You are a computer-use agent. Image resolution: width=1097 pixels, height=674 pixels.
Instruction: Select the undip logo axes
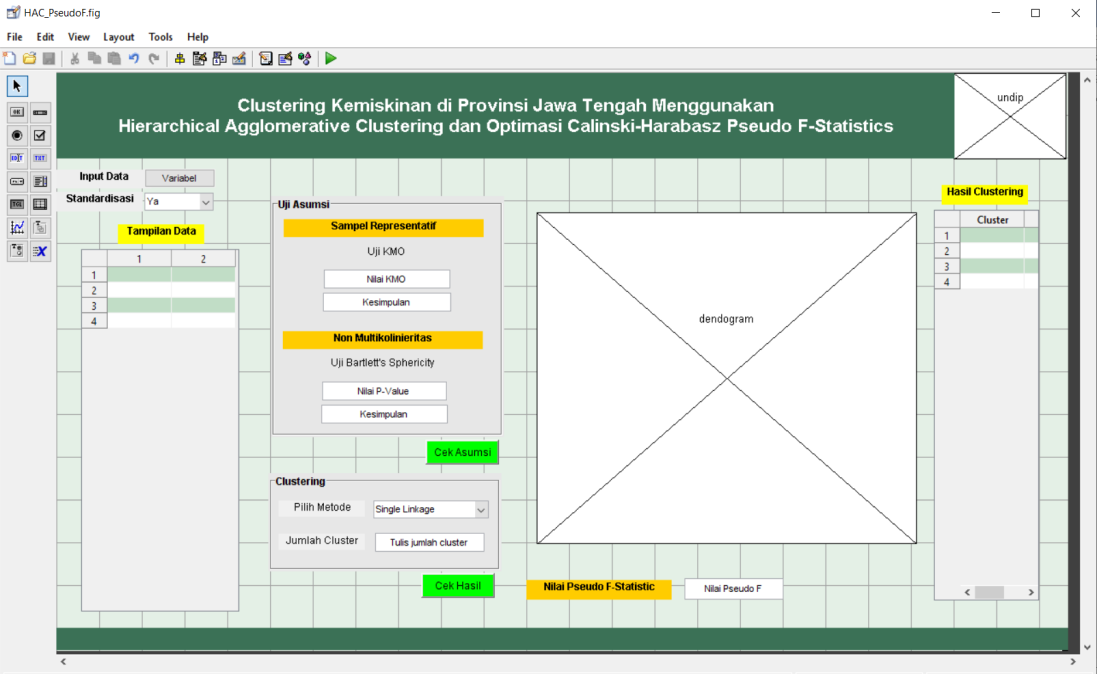point(1010,116)
